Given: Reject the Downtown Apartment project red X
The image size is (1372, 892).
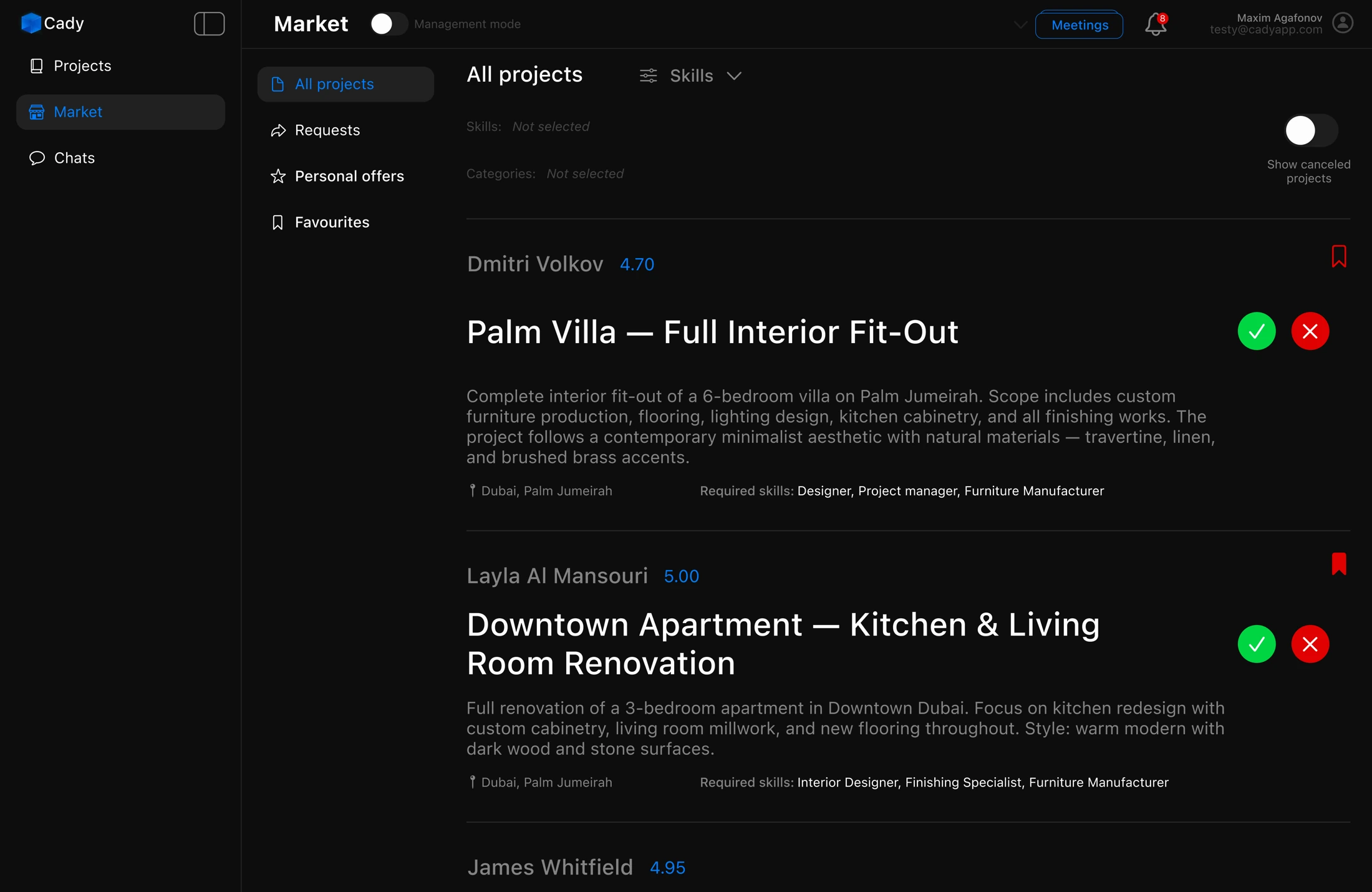Looking at the screenshot, I should click(x=1310, y=644).
